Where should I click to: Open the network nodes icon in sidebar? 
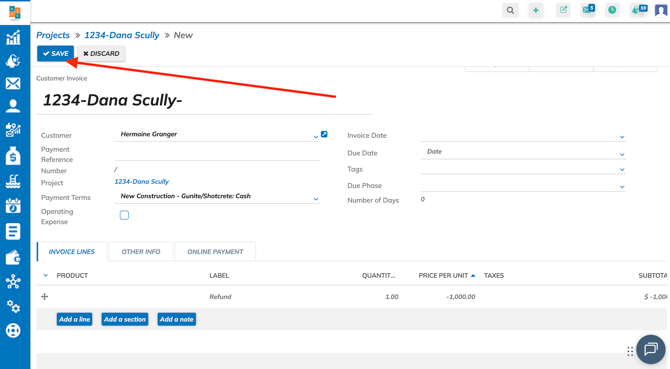pos(13,282)
